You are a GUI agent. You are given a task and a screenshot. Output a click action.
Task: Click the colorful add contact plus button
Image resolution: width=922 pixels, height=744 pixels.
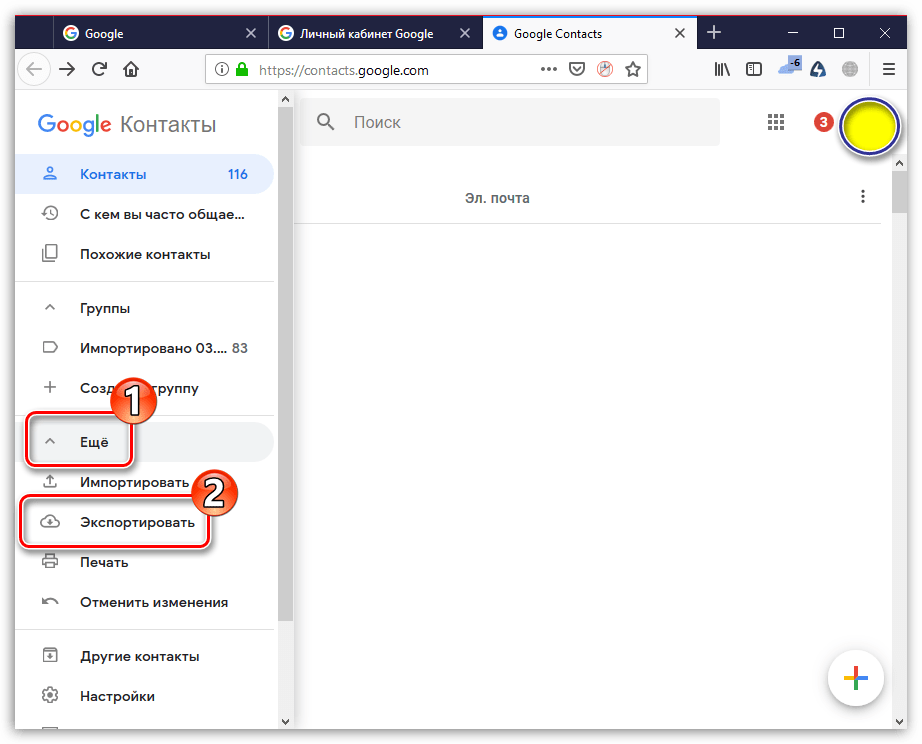(x=856, y=678)
